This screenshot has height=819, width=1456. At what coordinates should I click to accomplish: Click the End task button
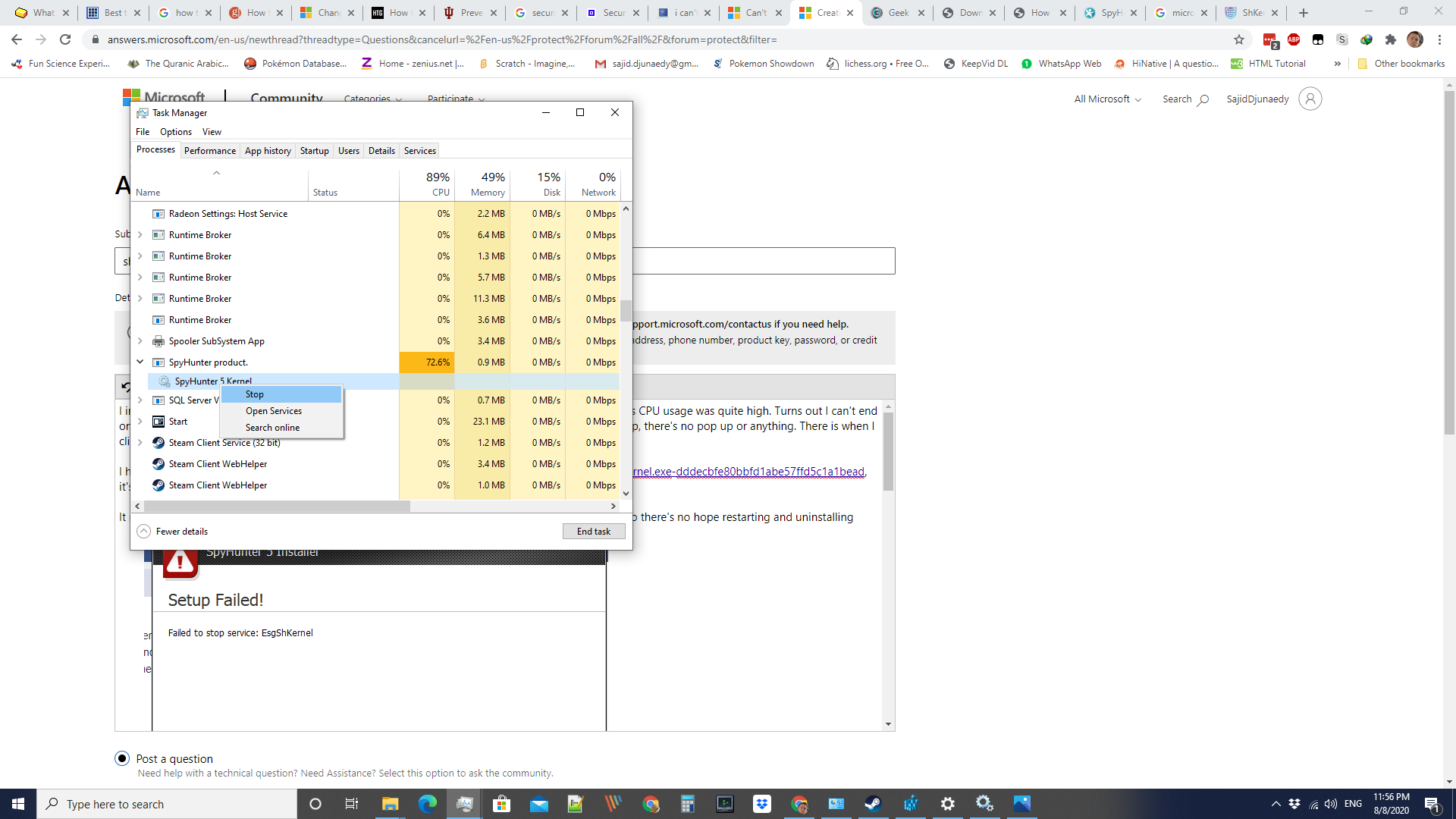tap(594, 532)
